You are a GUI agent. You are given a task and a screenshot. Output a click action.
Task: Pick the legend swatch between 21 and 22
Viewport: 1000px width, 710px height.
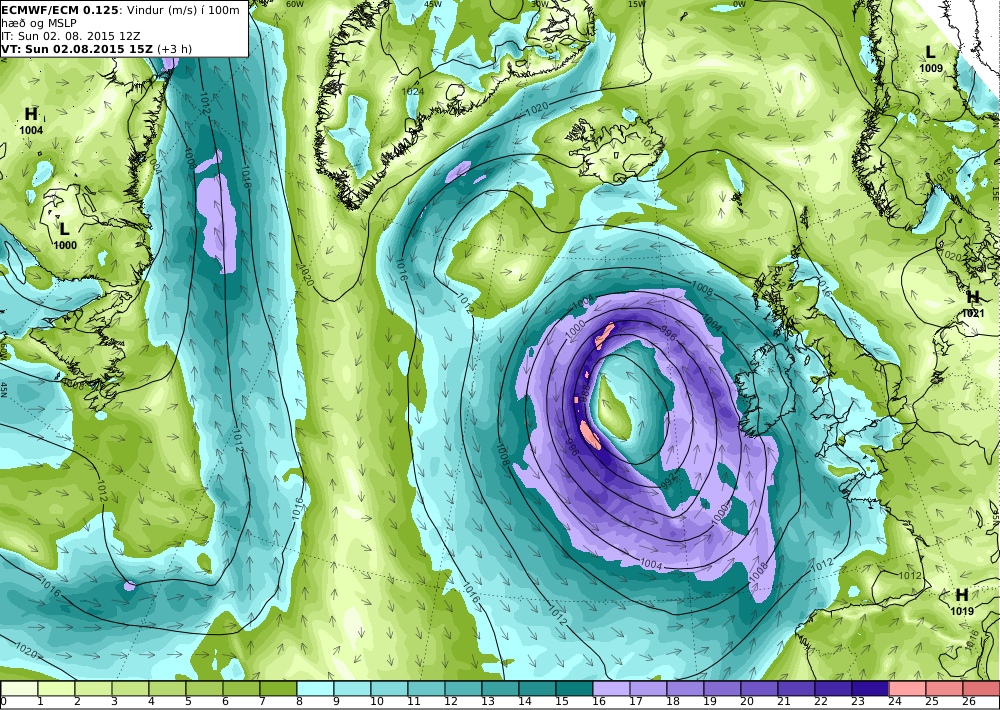(x=796, y=688)
